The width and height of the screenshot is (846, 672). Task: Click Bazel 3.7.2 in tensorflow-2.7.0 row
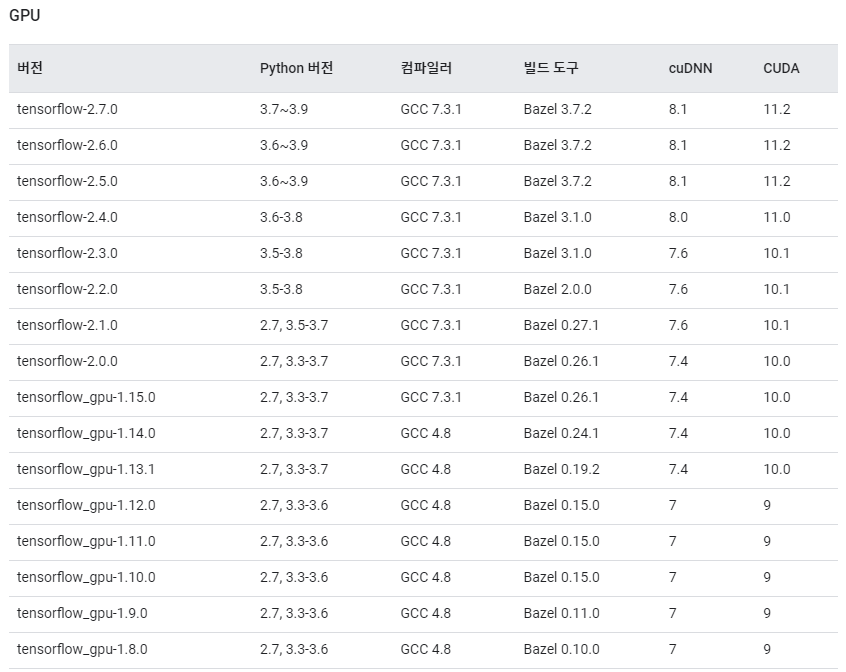(x=557, y=109)
